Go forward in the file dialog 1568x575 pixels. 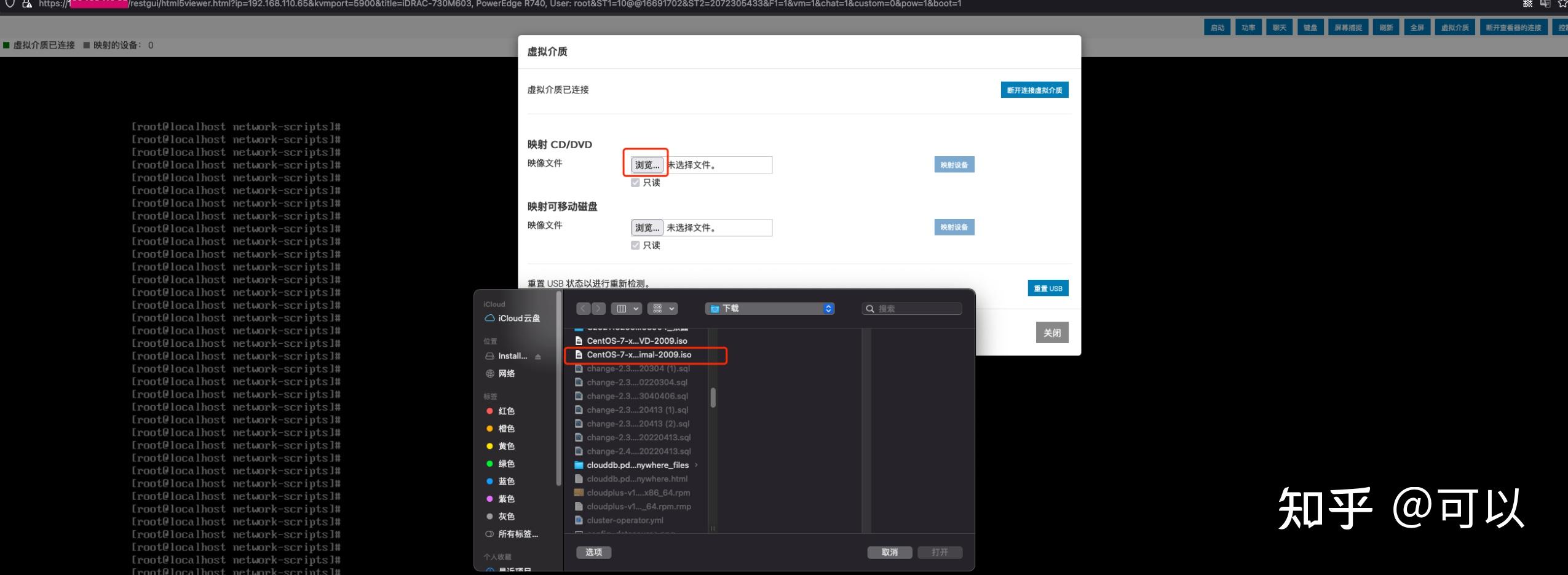point(598,308)
